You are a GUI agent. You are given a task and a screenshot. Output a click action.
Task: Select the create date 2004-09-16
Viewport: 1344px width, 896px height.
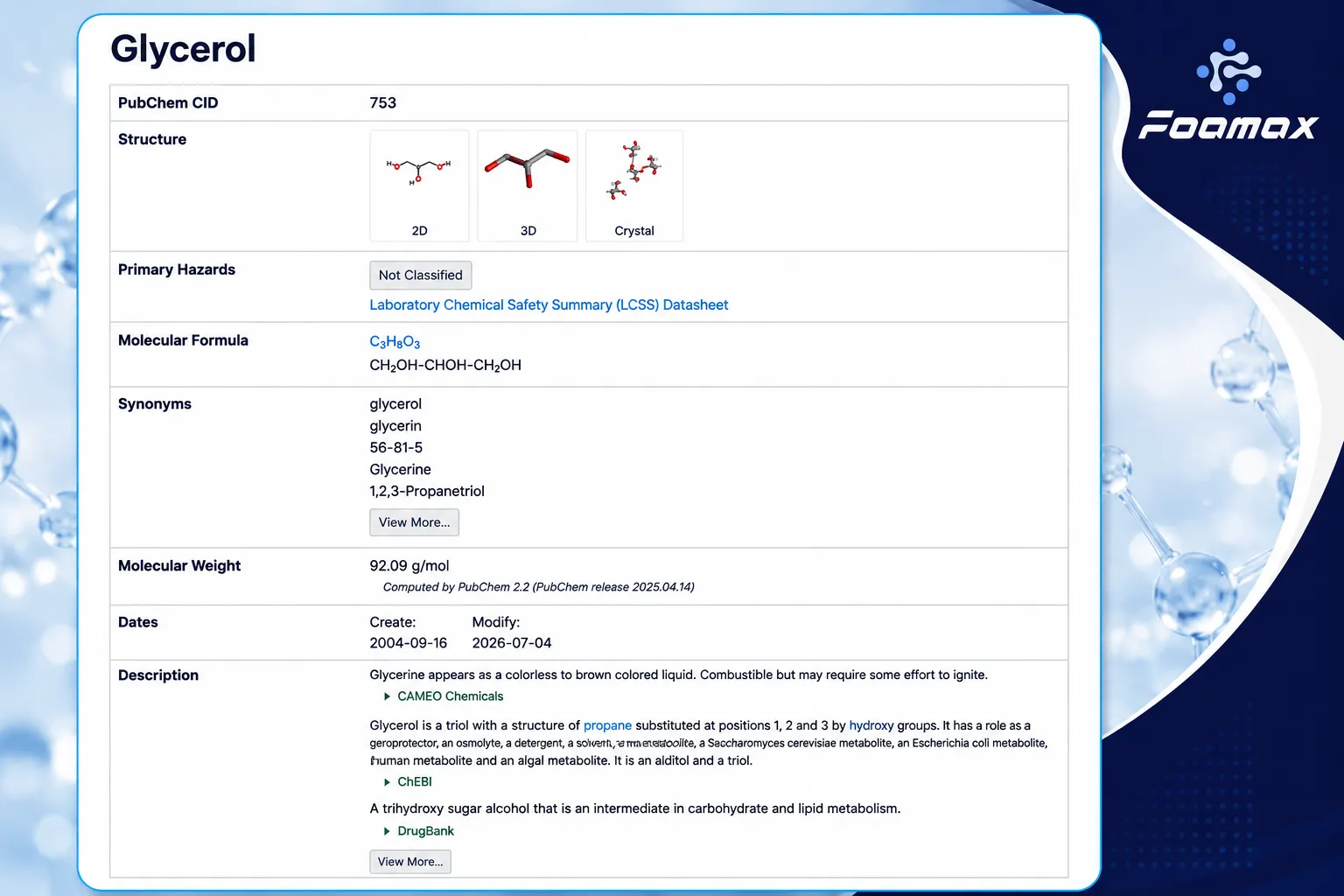point(408,643)
